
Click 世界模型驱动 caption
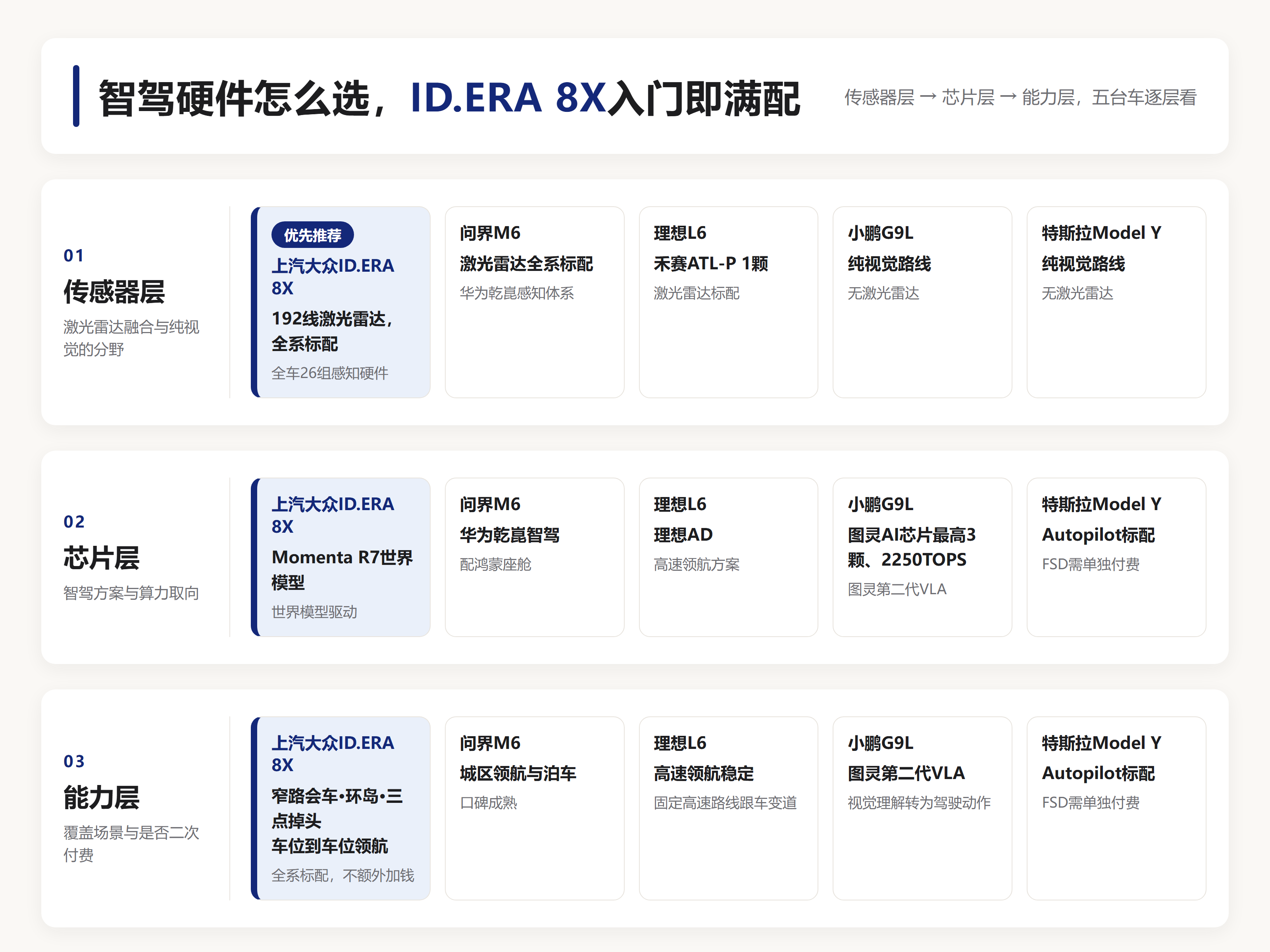pos(314,612)
